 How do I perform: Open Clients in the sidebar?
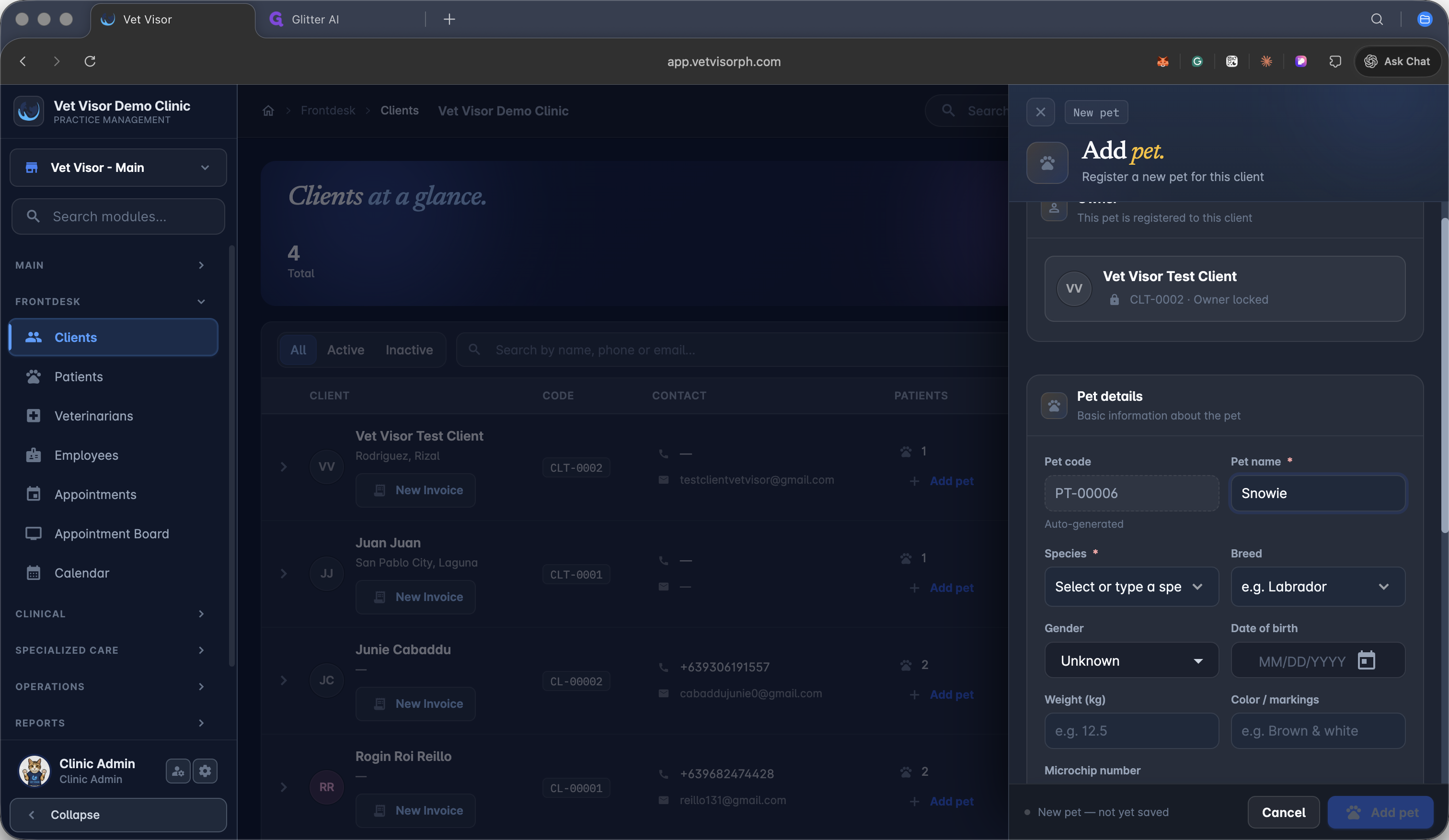click(113, 337)
